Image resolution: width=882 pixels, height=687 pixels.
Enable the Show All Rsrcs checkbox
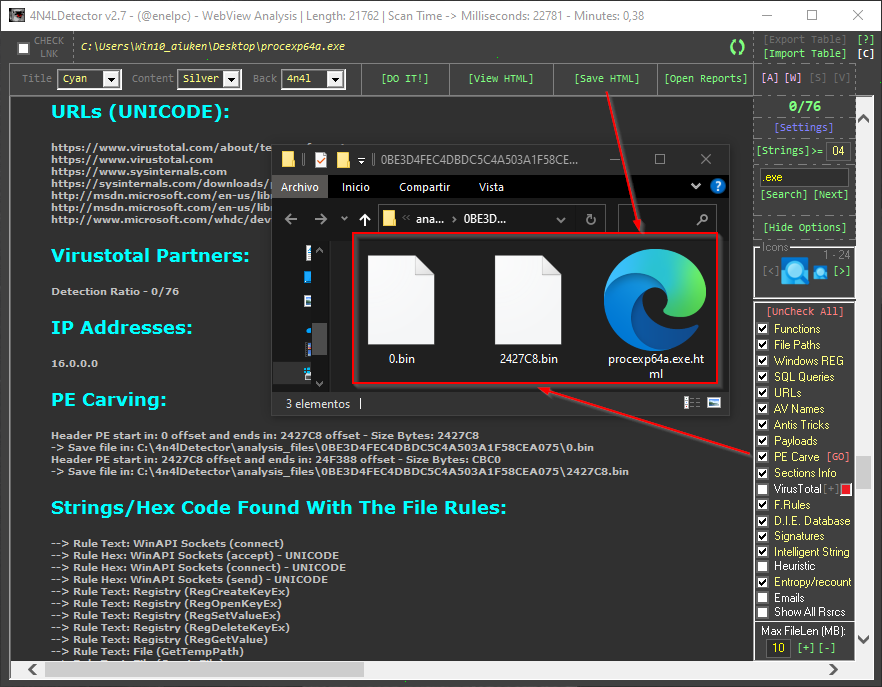coord(763,612)
